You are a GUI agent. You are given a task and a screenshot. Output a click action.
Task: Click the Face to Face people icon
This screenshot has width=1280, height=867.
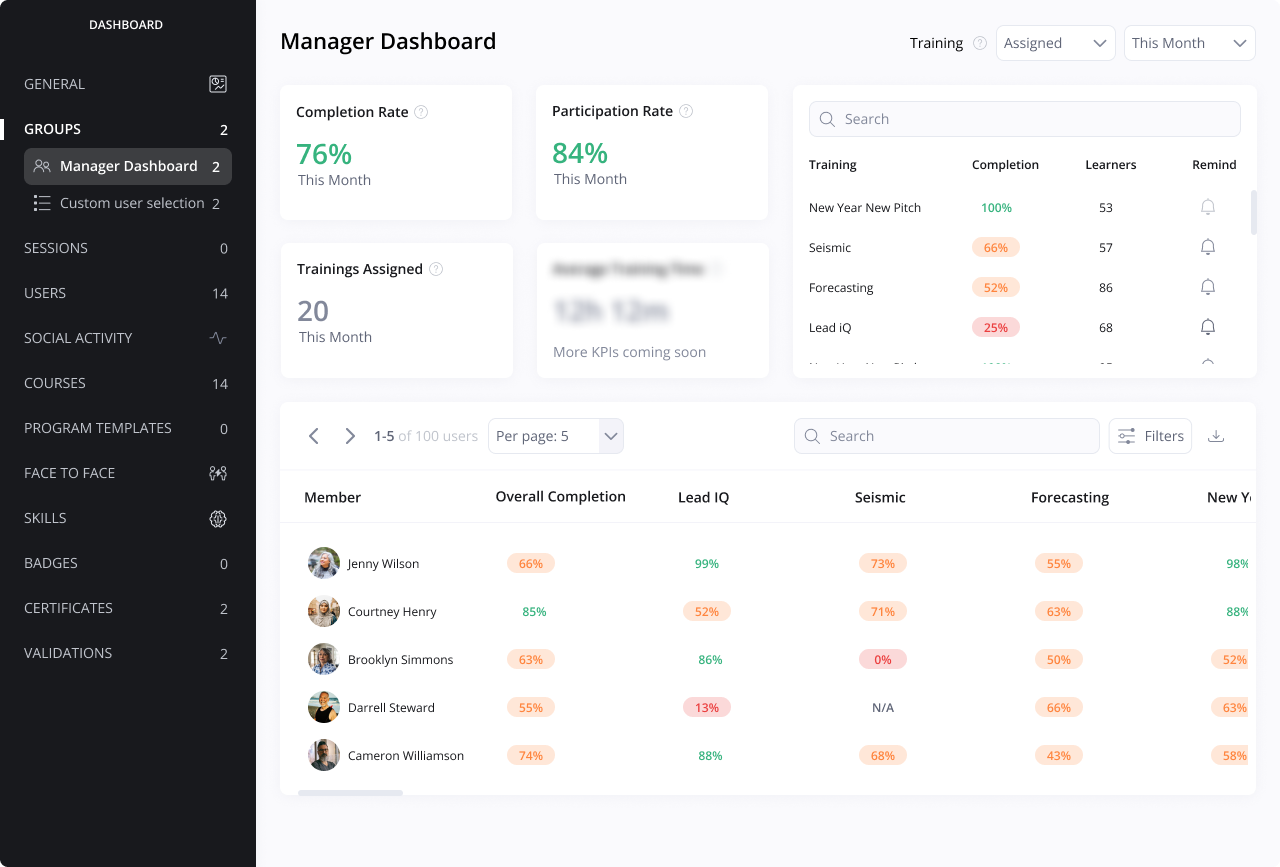click(218, 473)
